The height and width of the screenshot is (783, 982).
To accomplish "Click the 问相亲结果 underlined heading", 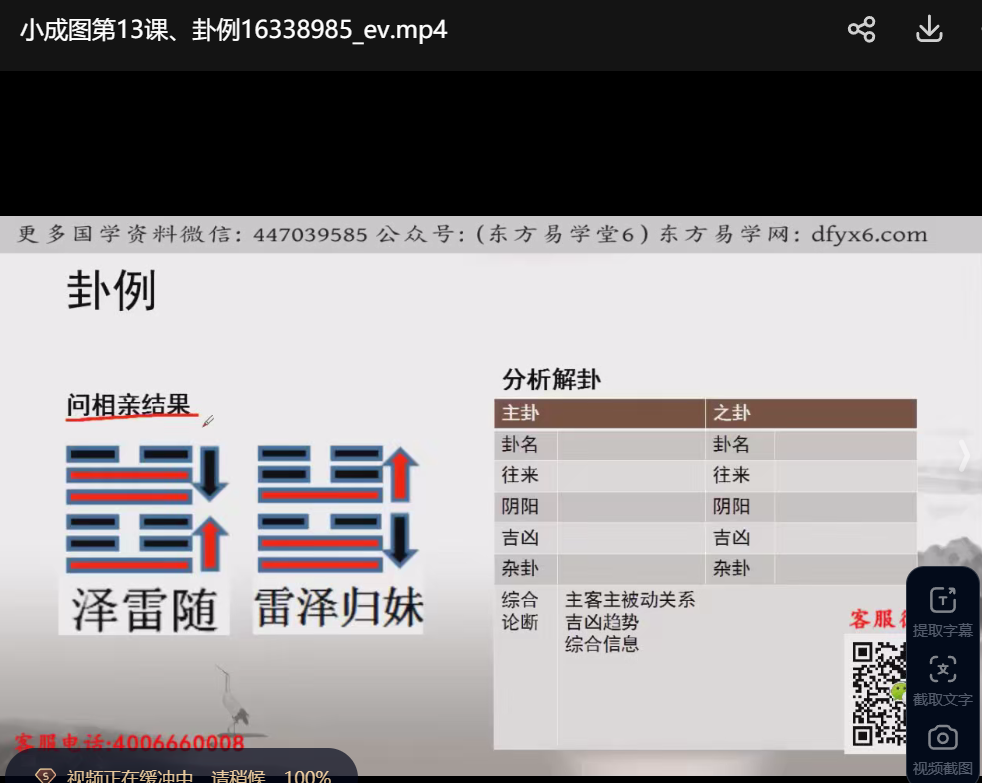I will pyautogui.click(x=128, y=405).
